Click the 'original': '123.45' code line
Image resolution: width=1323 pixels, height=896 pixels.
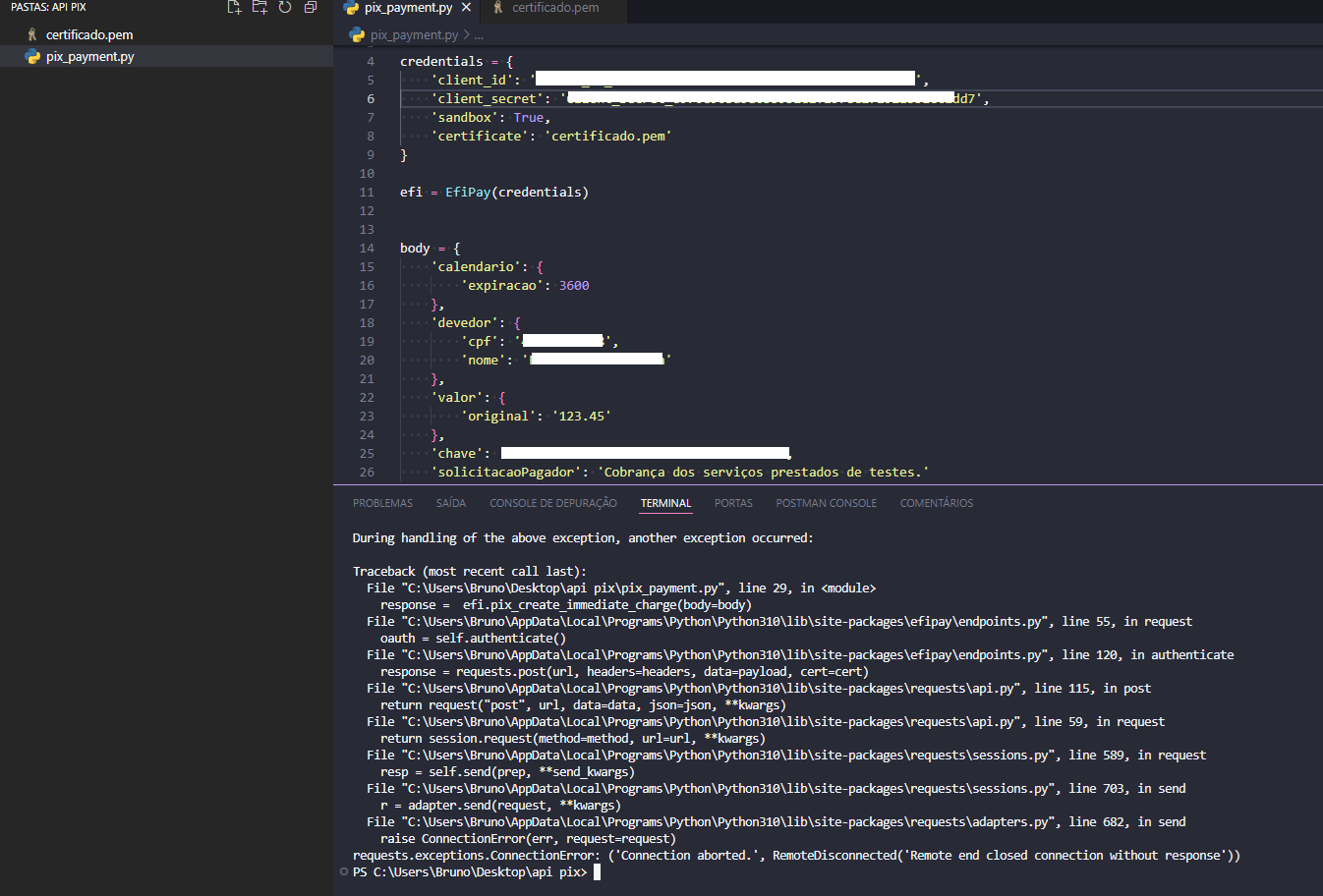536,416
